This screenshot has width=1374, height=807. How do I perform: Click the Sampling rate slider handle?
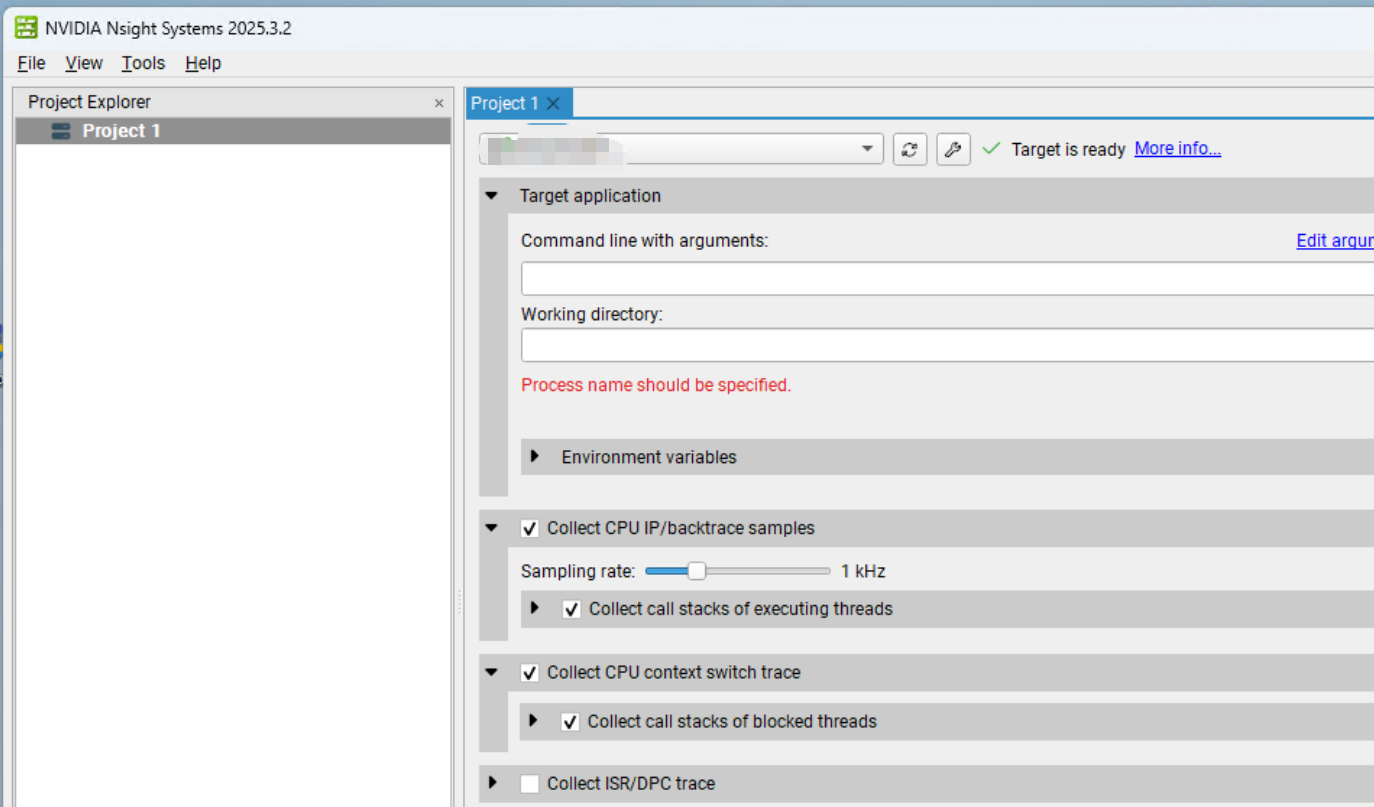(x=698, y=570)
